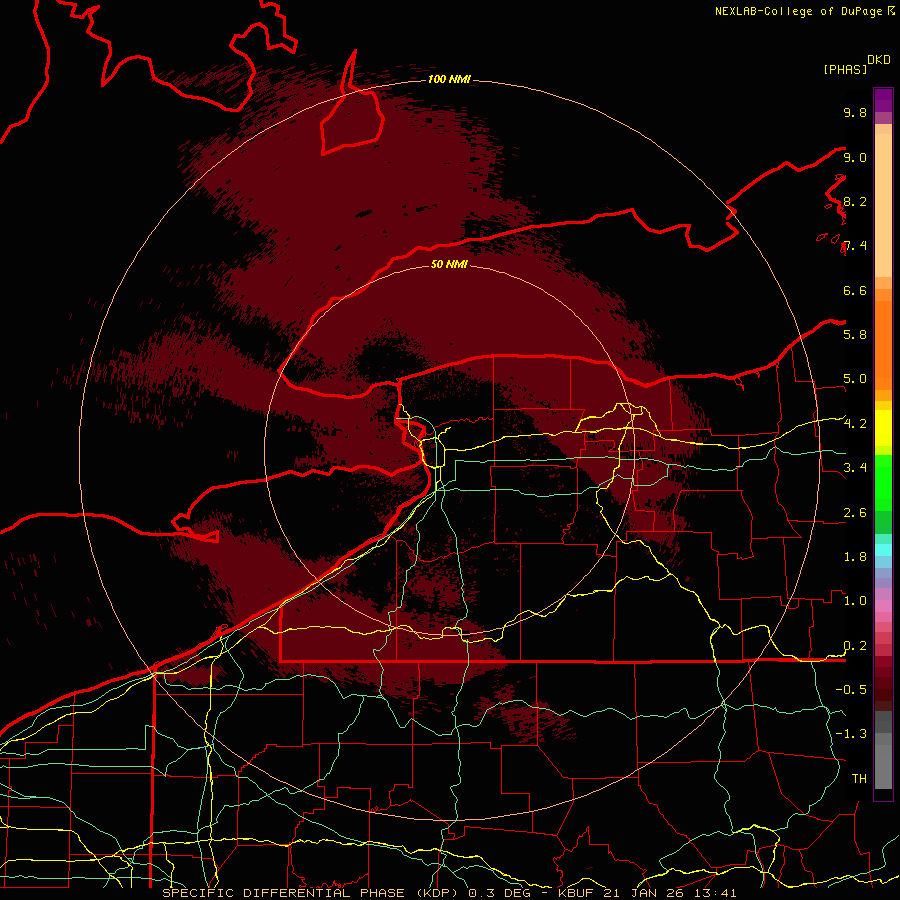Click the Specific Differential Phase KBUF caption
The width and height of the screenshot is (900, 900).
pyautogui.click(x=449, y=893)
